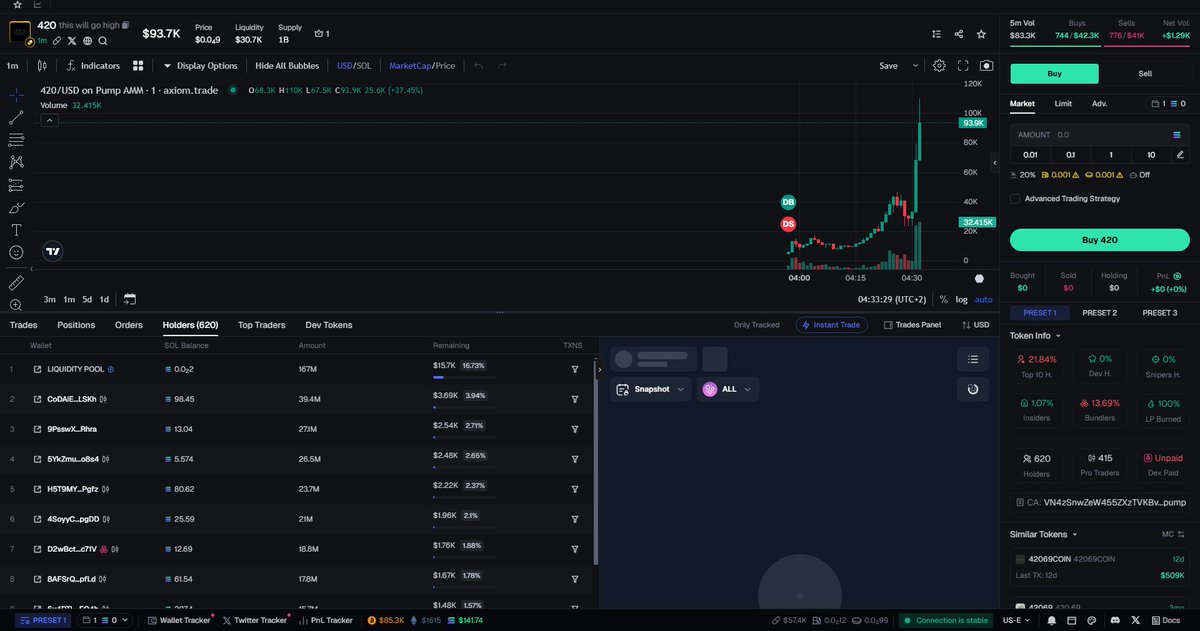Image resolution: width=1200 pixels, height=631 pixels.
Task: Take a chart snapshot with camera icon
Action: click(987, 66)
